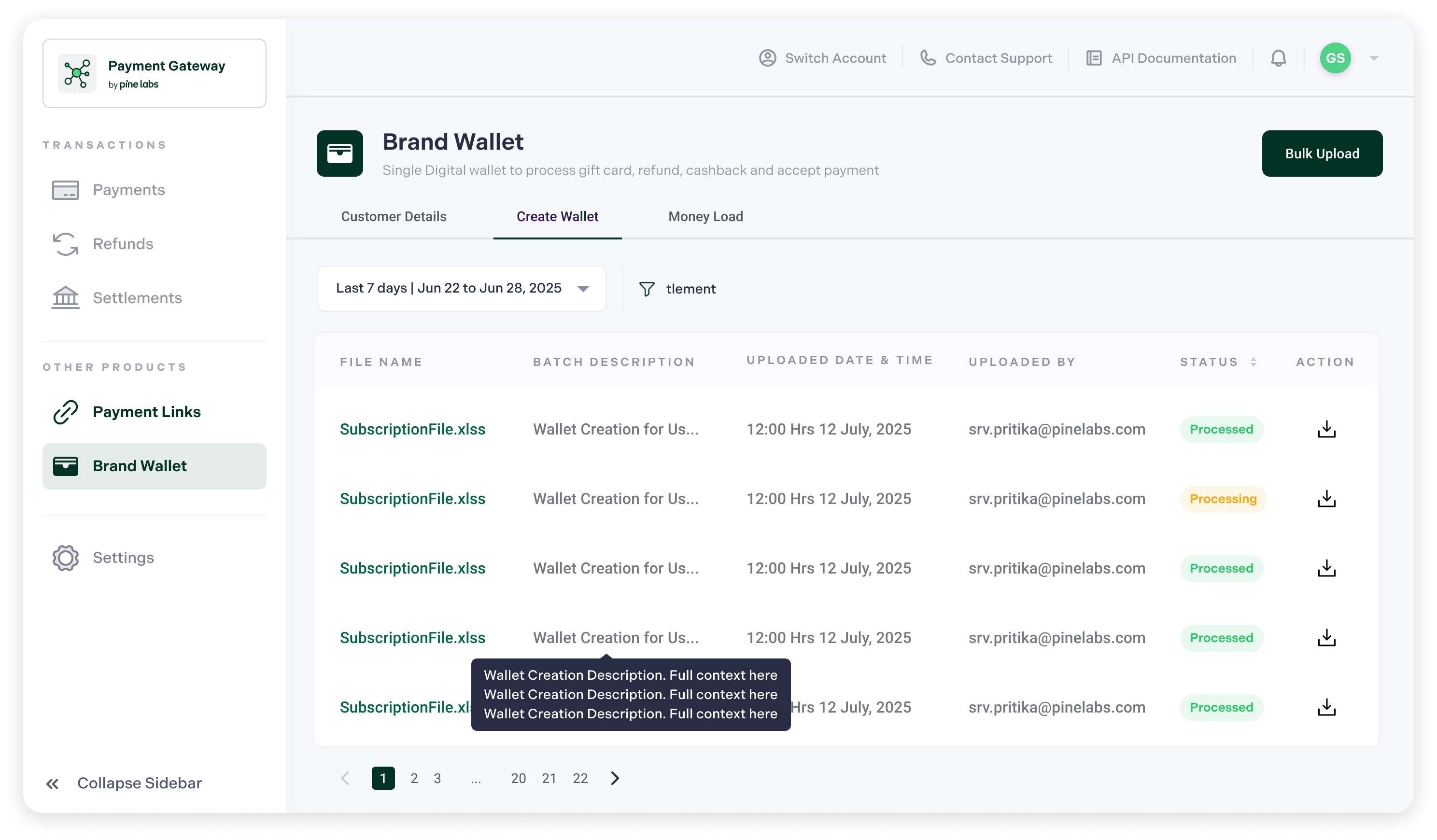The height and width of the screenshot is (840, 1437).
Task: Click the Uploaded By column header
Action: click(x=1022, y=362)
